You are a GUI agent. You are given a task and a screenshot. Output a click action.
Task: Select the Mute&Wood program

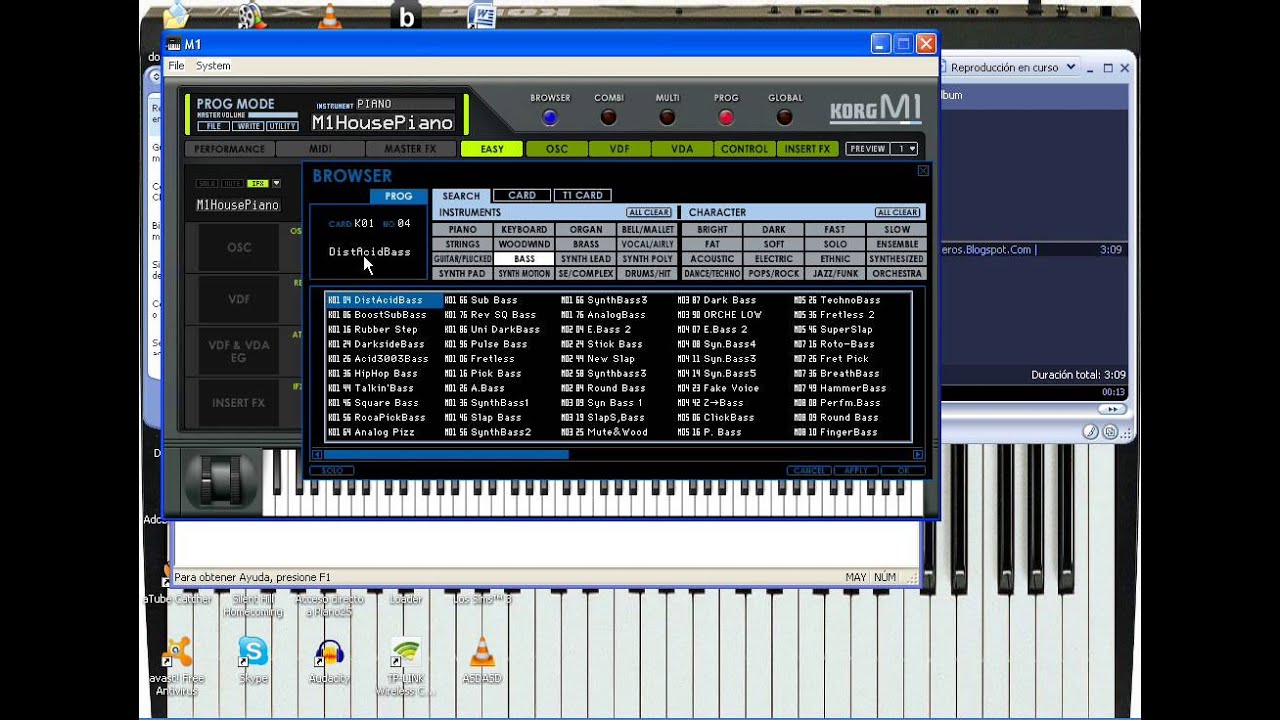(617, 432)
